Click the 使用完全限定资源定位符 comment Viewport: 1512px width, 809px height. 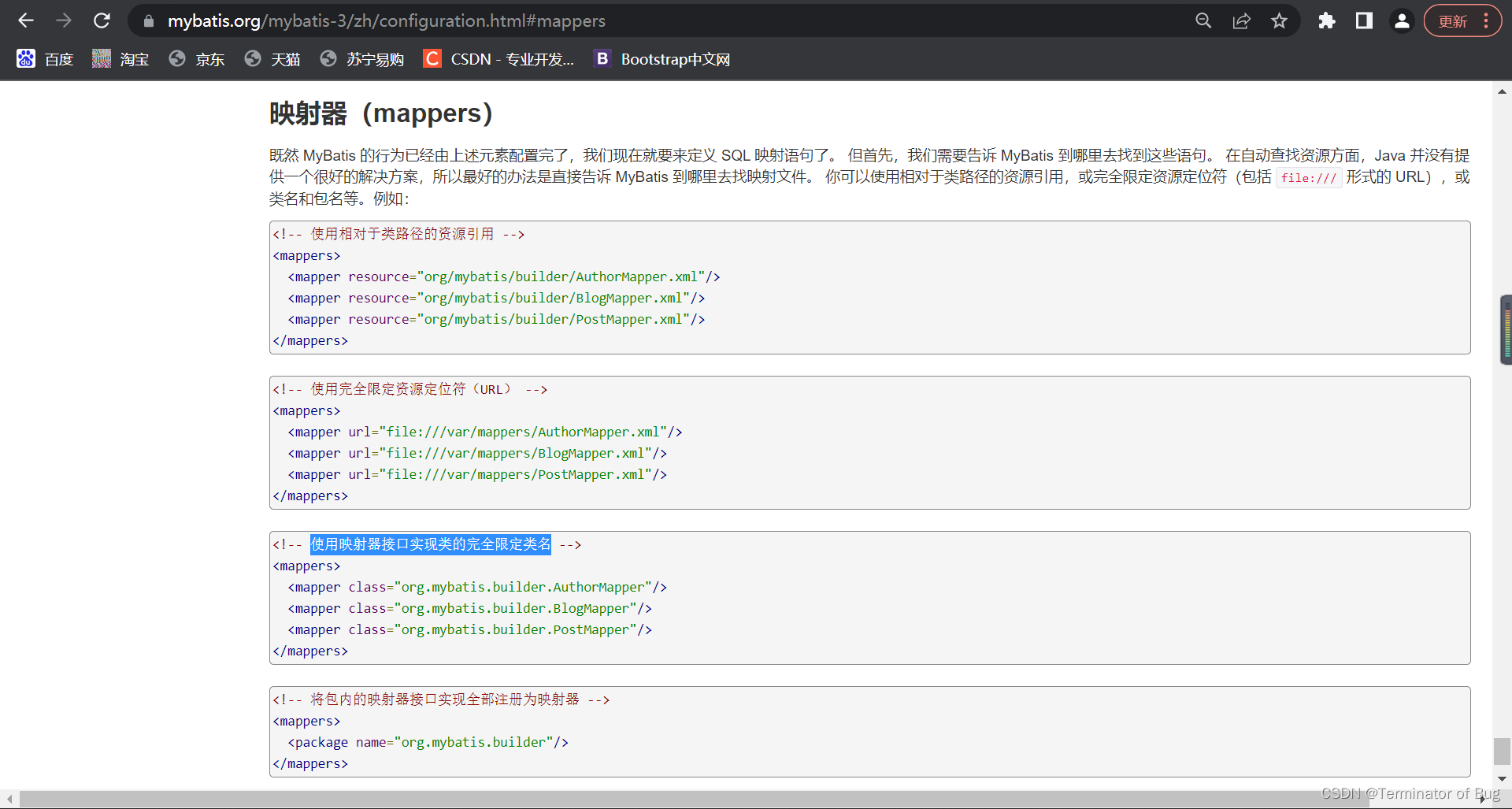coord(410,389)
